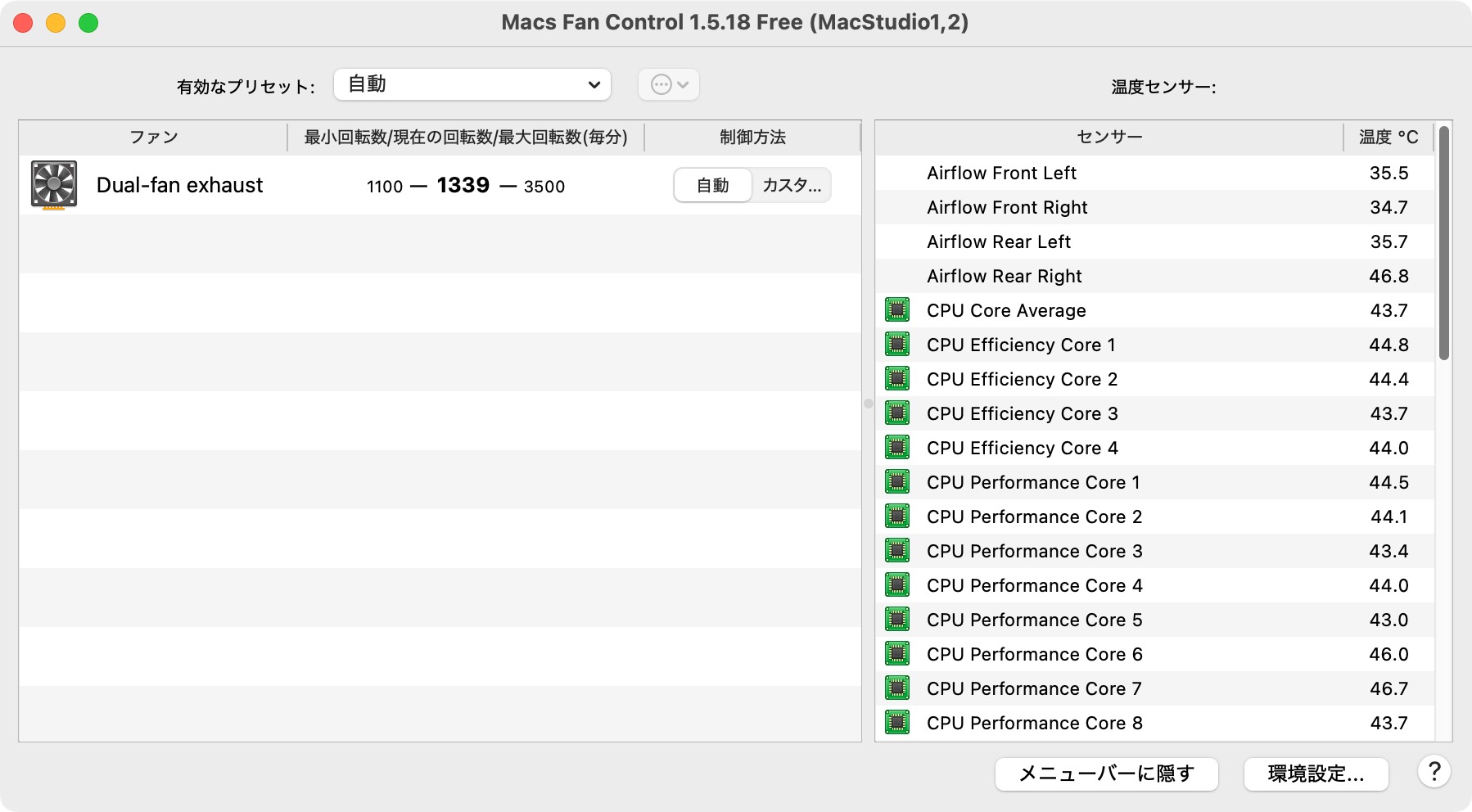Switch fan control to カスタム mode

pos(791,185)
